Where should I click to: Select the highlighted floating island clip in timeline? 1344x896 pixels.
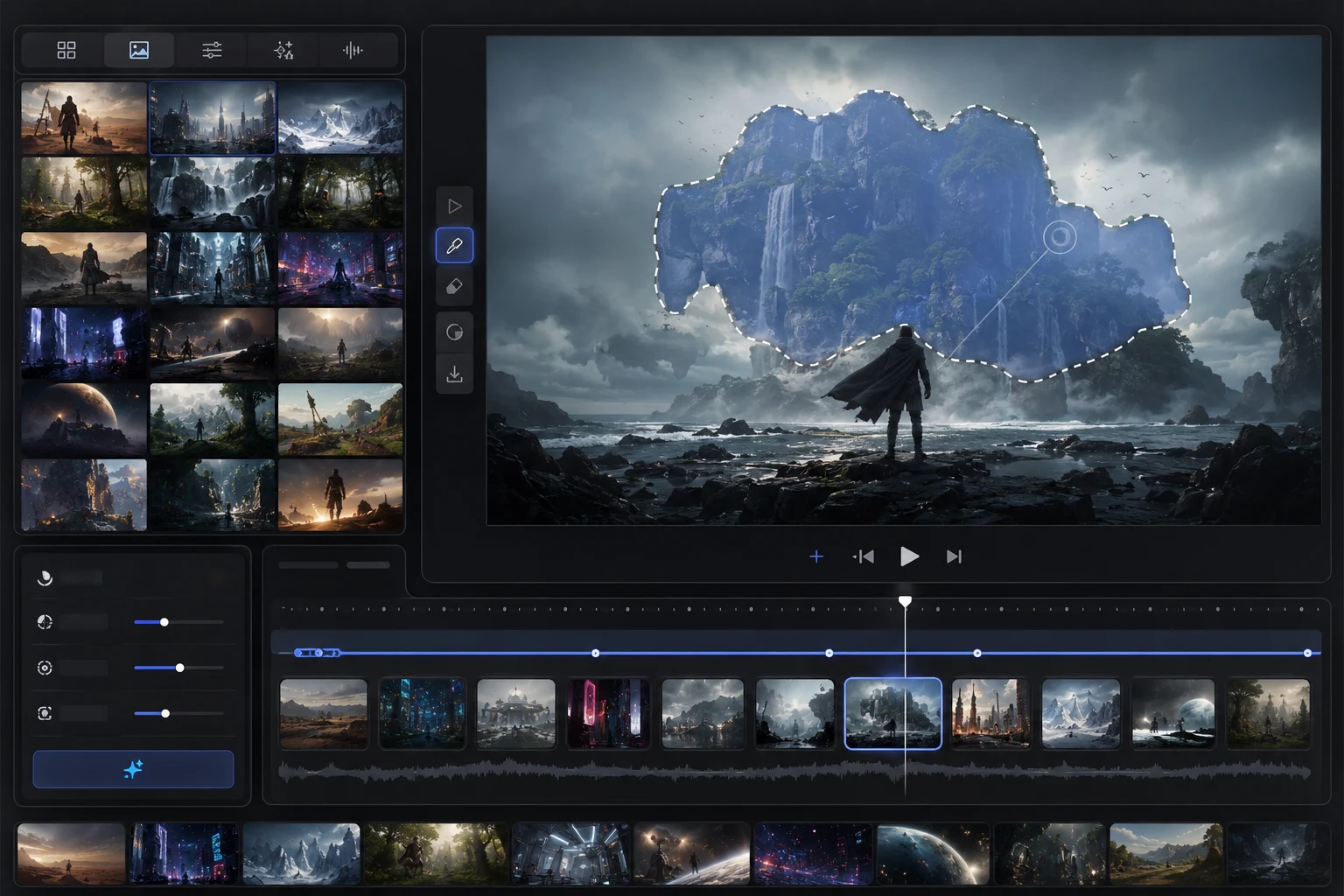pos(893,713)
